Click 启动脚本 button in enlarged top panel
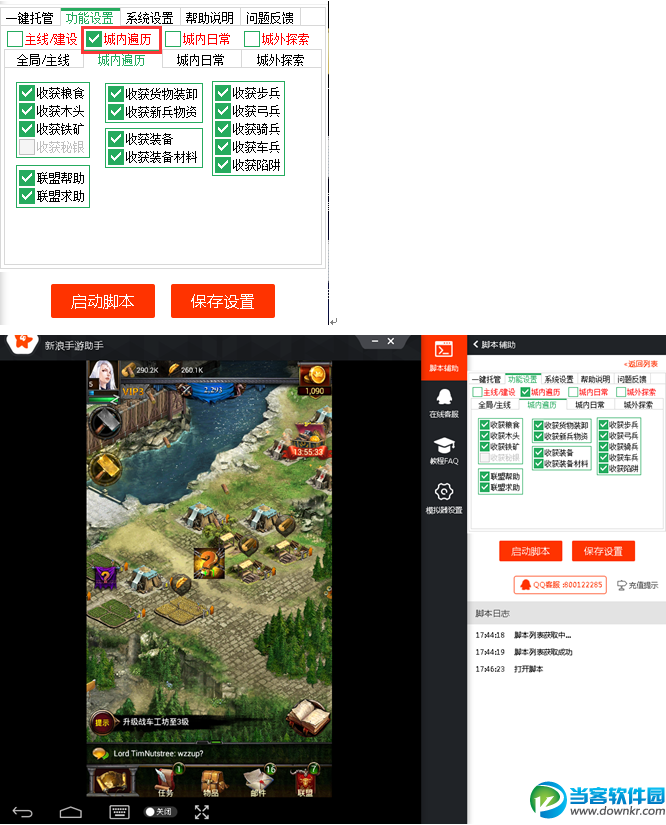Image resolution: width=666 pixels, height=825 pixels. [x=103, y=301]
